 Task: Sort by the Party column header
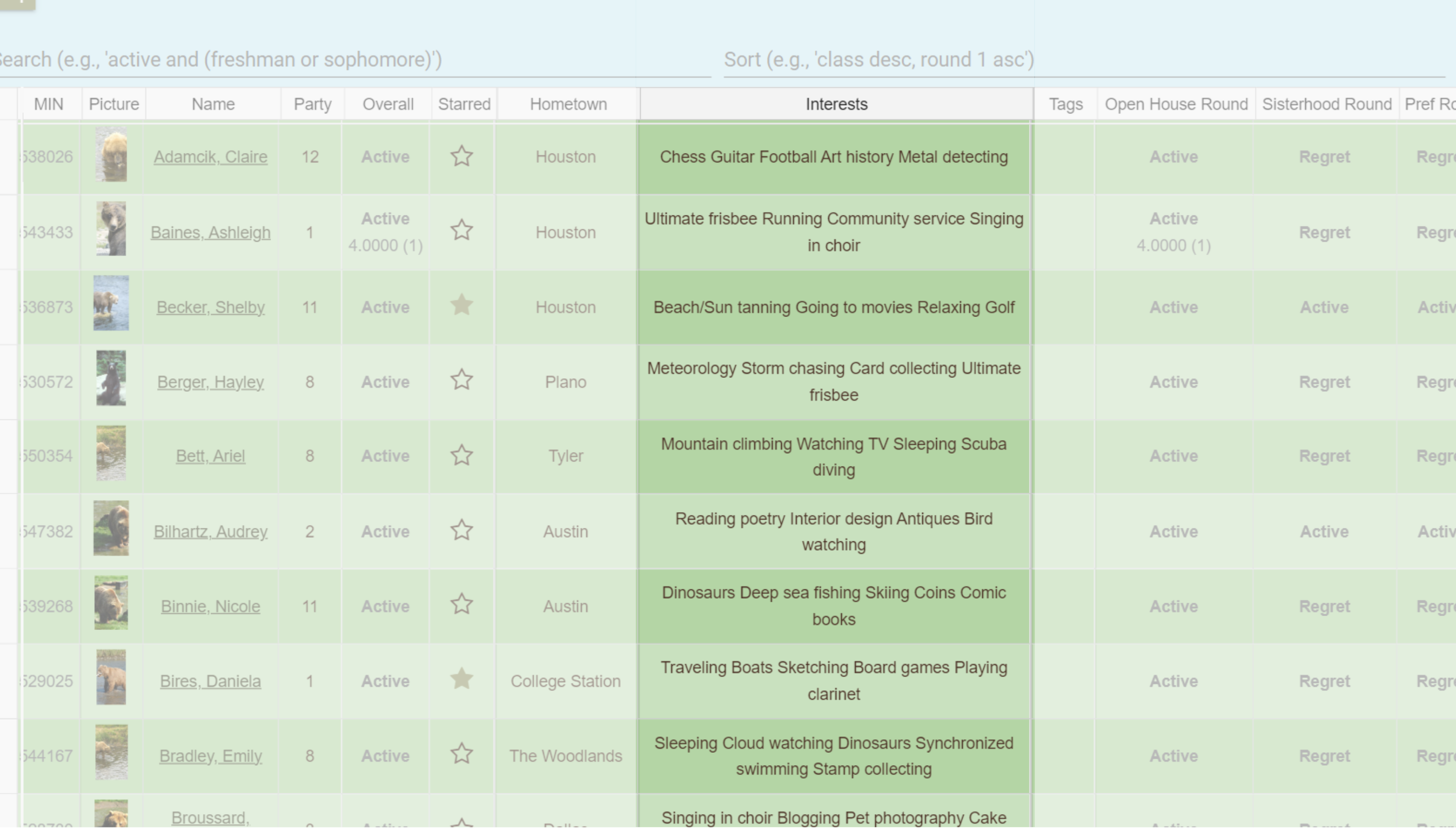click(312, 104)
